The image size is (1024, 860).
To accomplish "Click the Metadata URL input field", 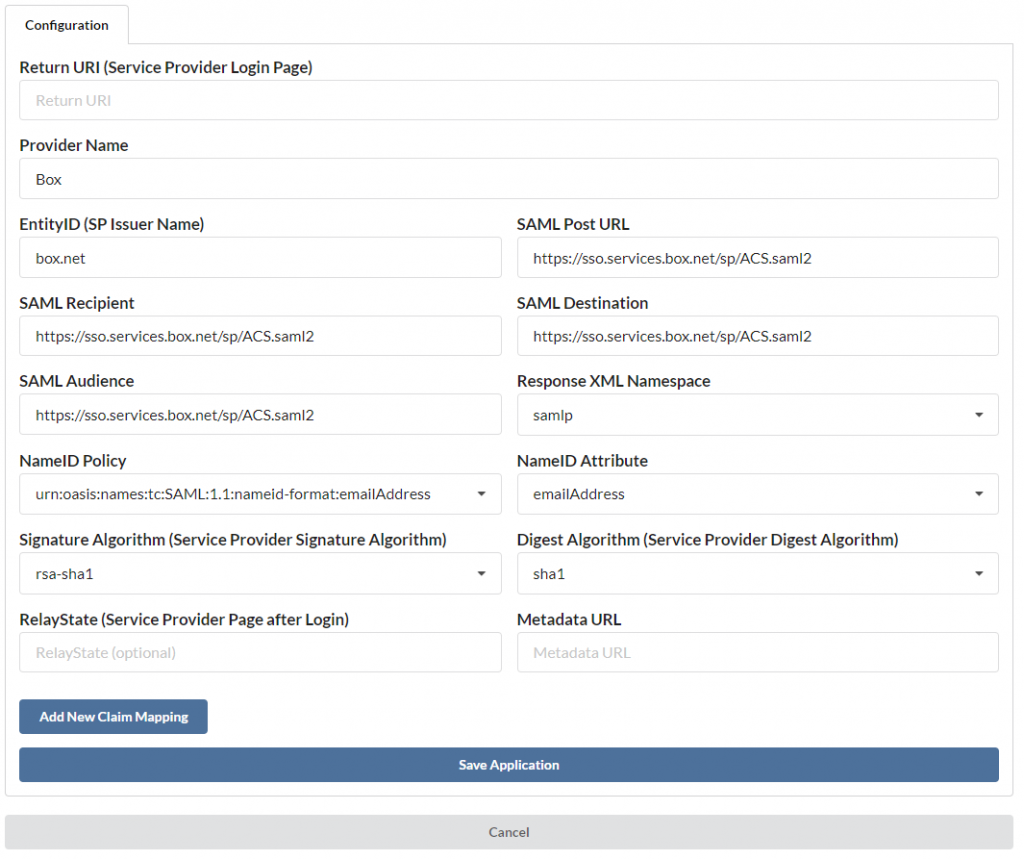I will [x=758, y=652].
